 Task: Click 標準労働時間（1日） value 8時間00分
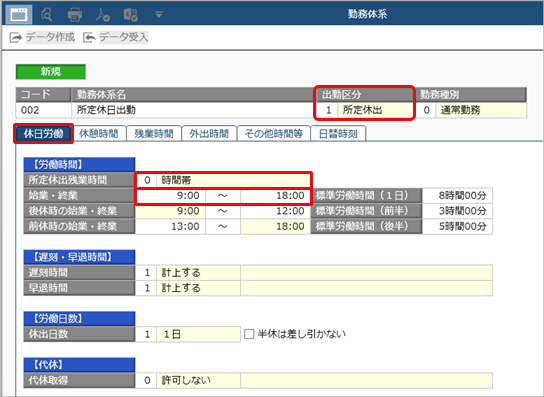tap(457, 196)
